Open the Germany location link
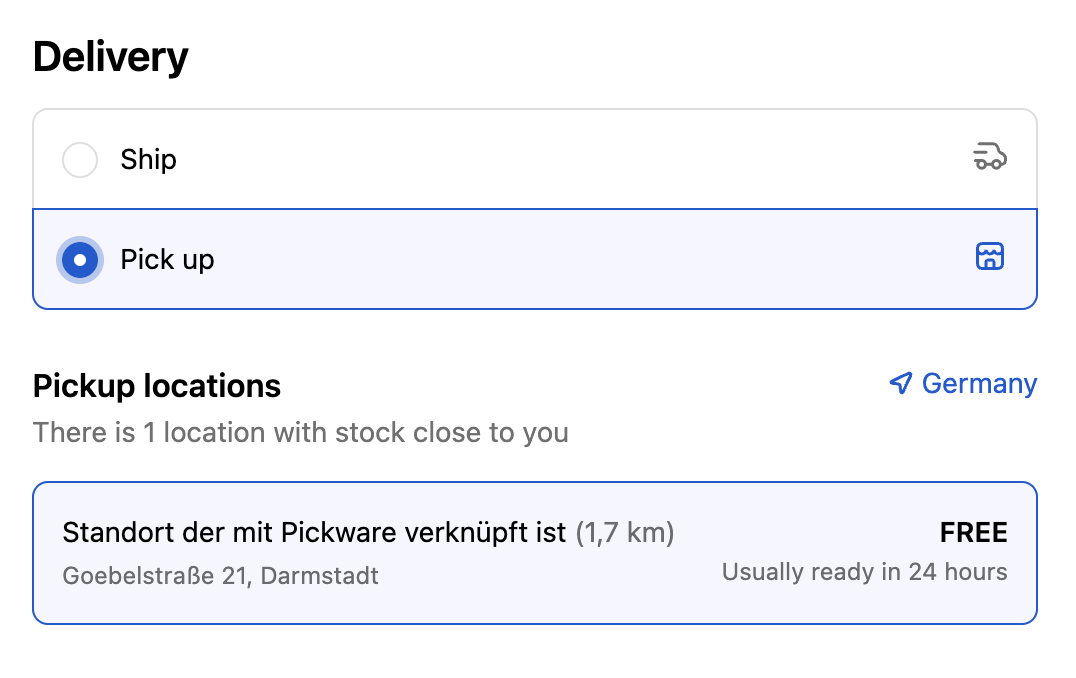The image size is (1076, 678). (978, 384)
